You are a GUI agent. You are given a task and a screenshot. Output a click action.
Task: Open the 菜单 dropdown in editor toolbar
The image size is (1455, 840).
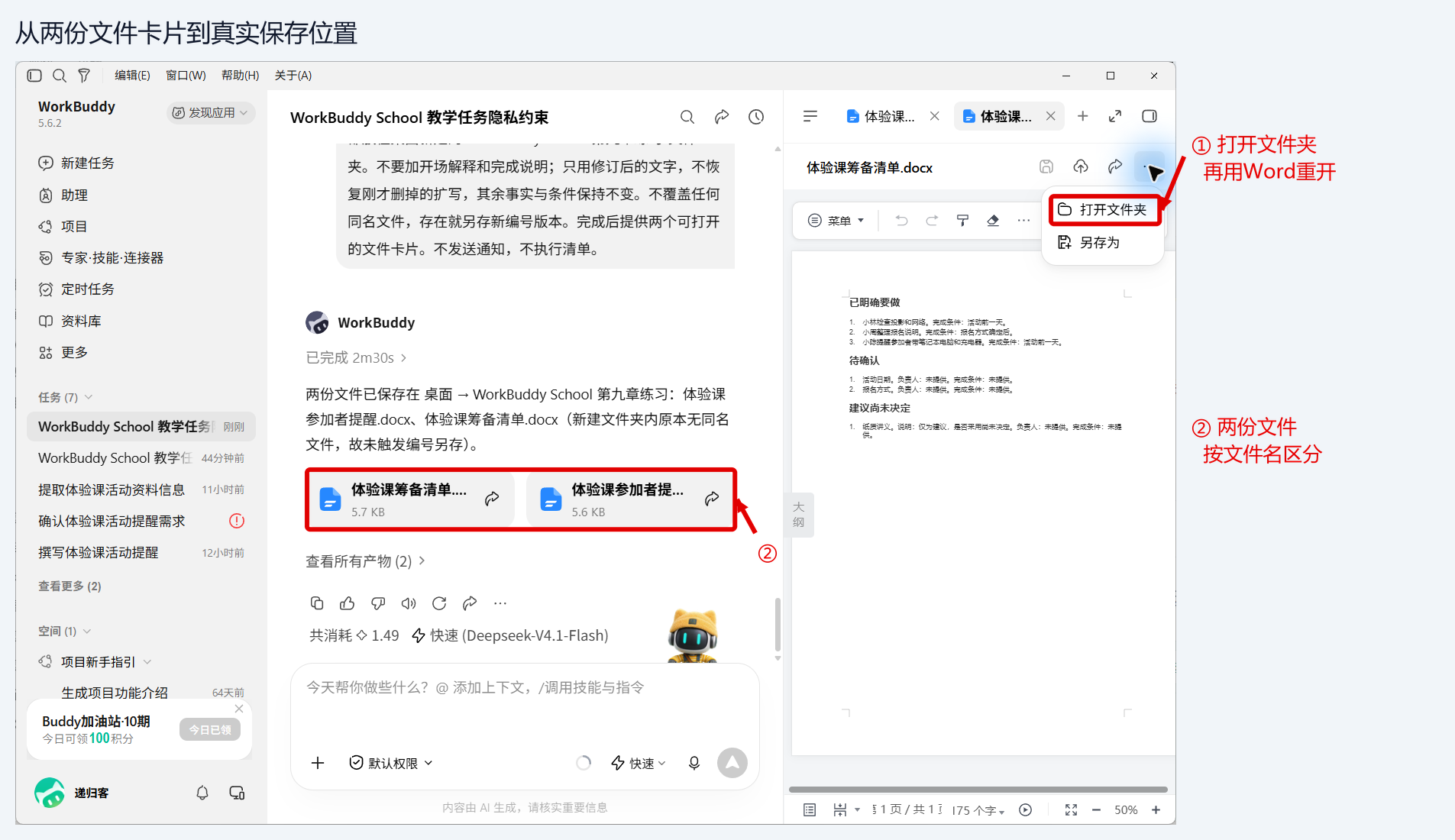click(x=836, y=221)
